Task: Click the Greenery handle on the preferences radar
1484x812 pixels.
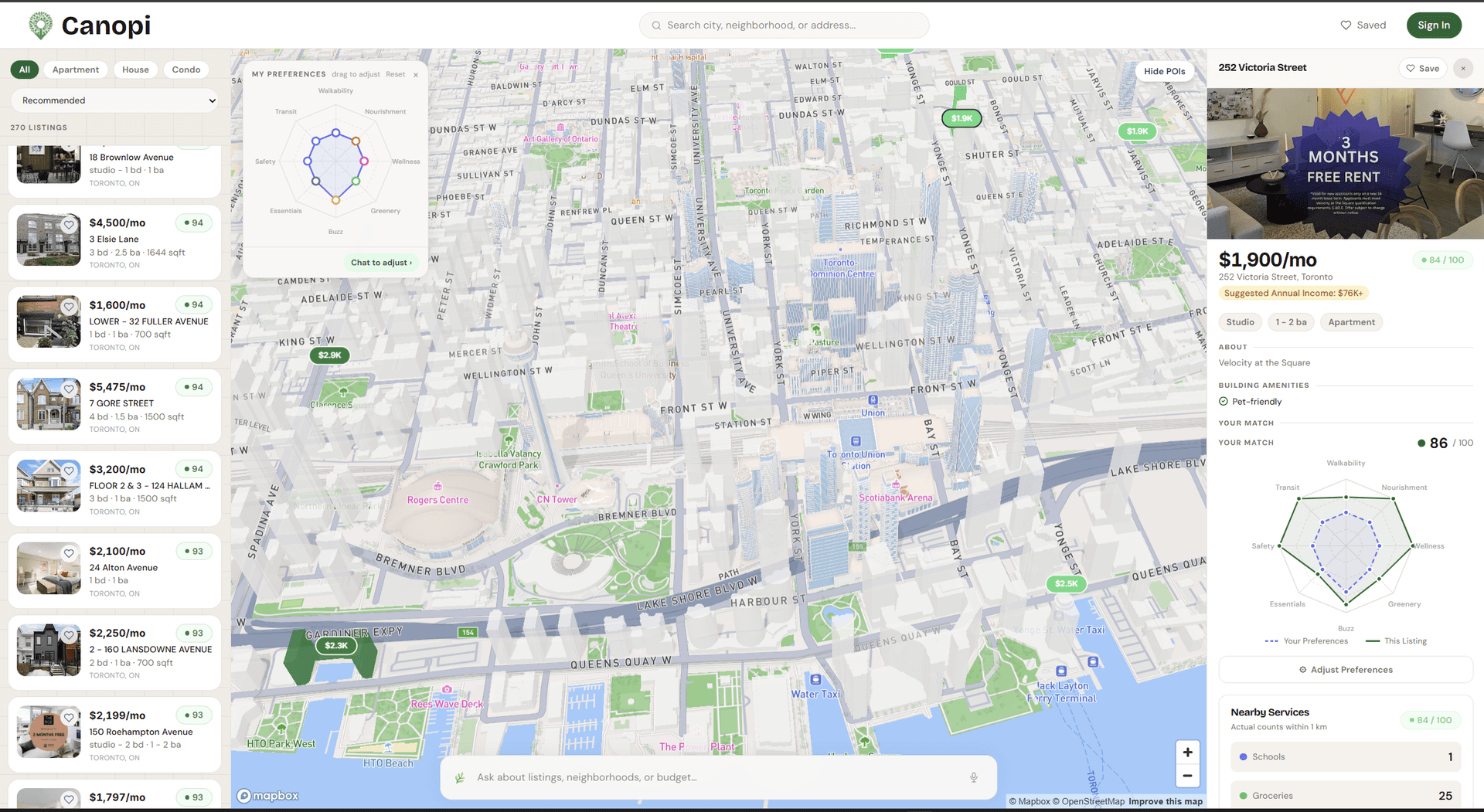Action: (356, 182)
